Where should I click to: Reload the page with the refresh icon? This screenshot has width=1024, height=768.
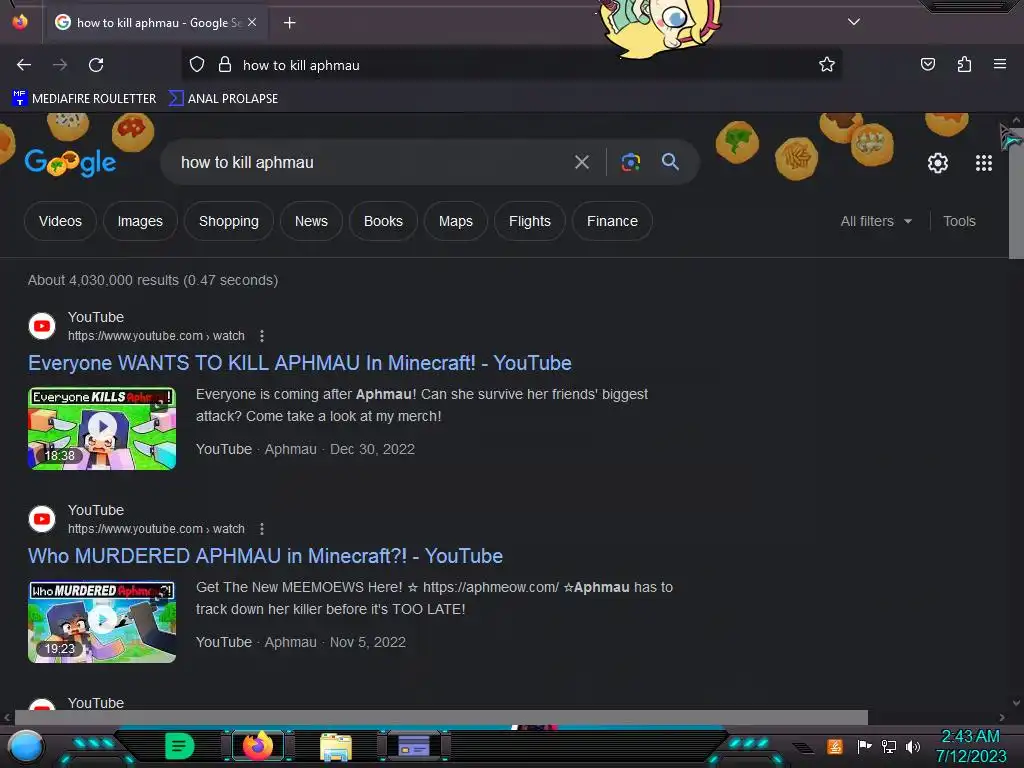96,65
